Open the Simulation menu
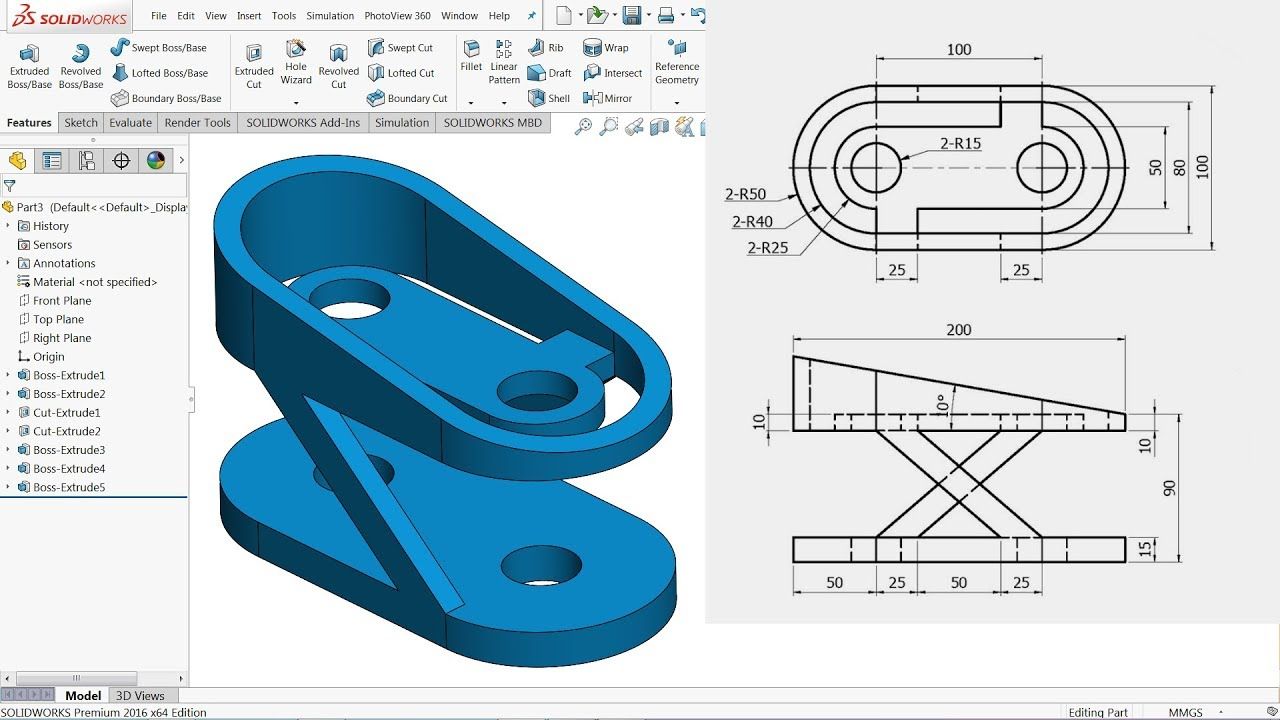Viewport: 1280px width, 720px height. click(x=330, y=16)
